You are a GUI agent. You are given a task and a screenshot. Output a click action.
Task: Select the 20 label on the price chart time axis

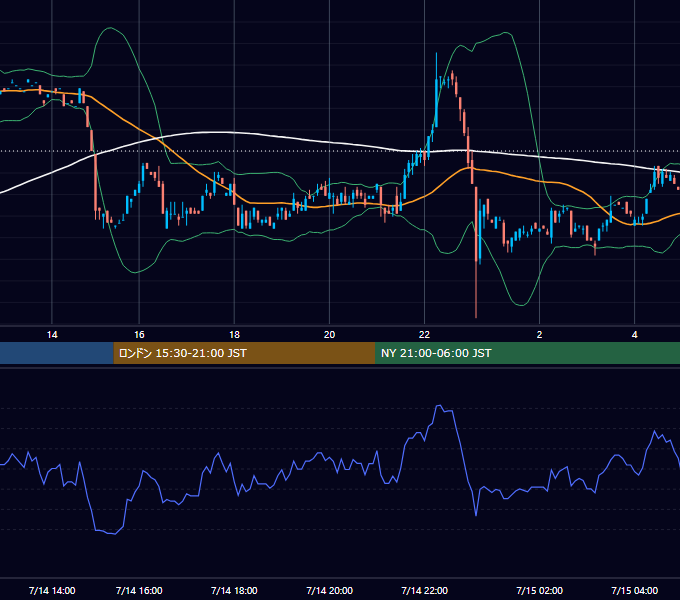pos(330,335)
